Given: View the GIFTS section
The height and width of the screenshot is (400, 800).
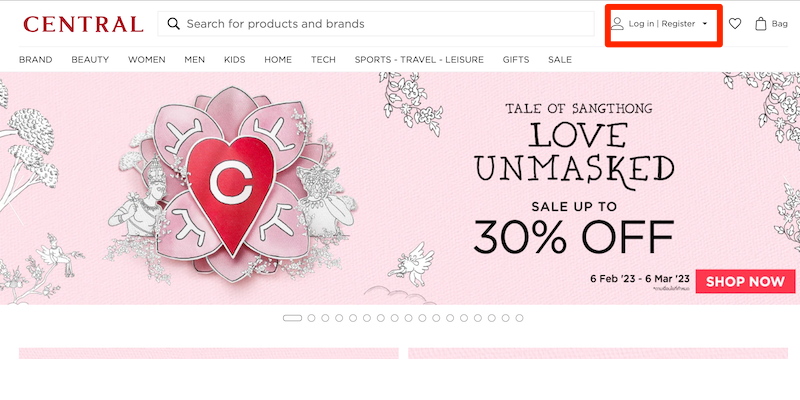Looking at the screenshot, I should (516, 60).
